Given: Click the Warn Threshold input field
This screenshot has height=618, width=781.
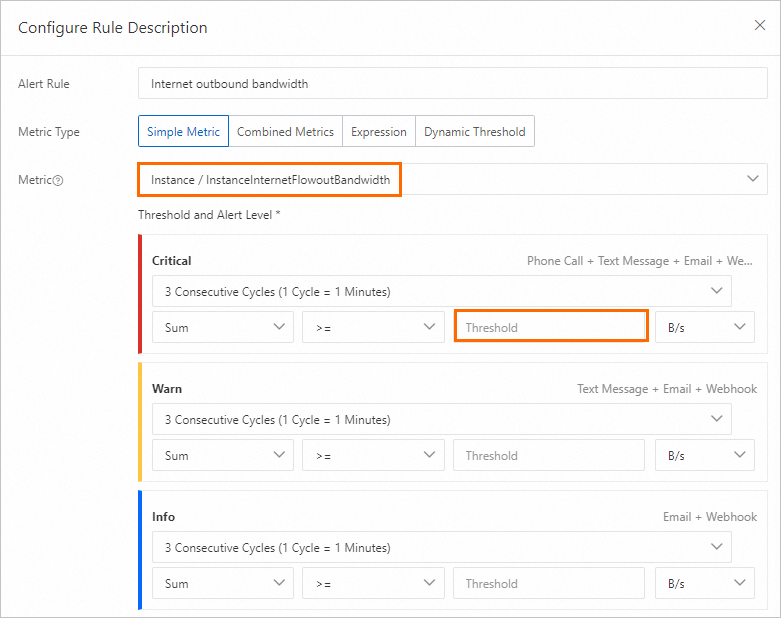Looking at the screenshot, I should [548, 456].
